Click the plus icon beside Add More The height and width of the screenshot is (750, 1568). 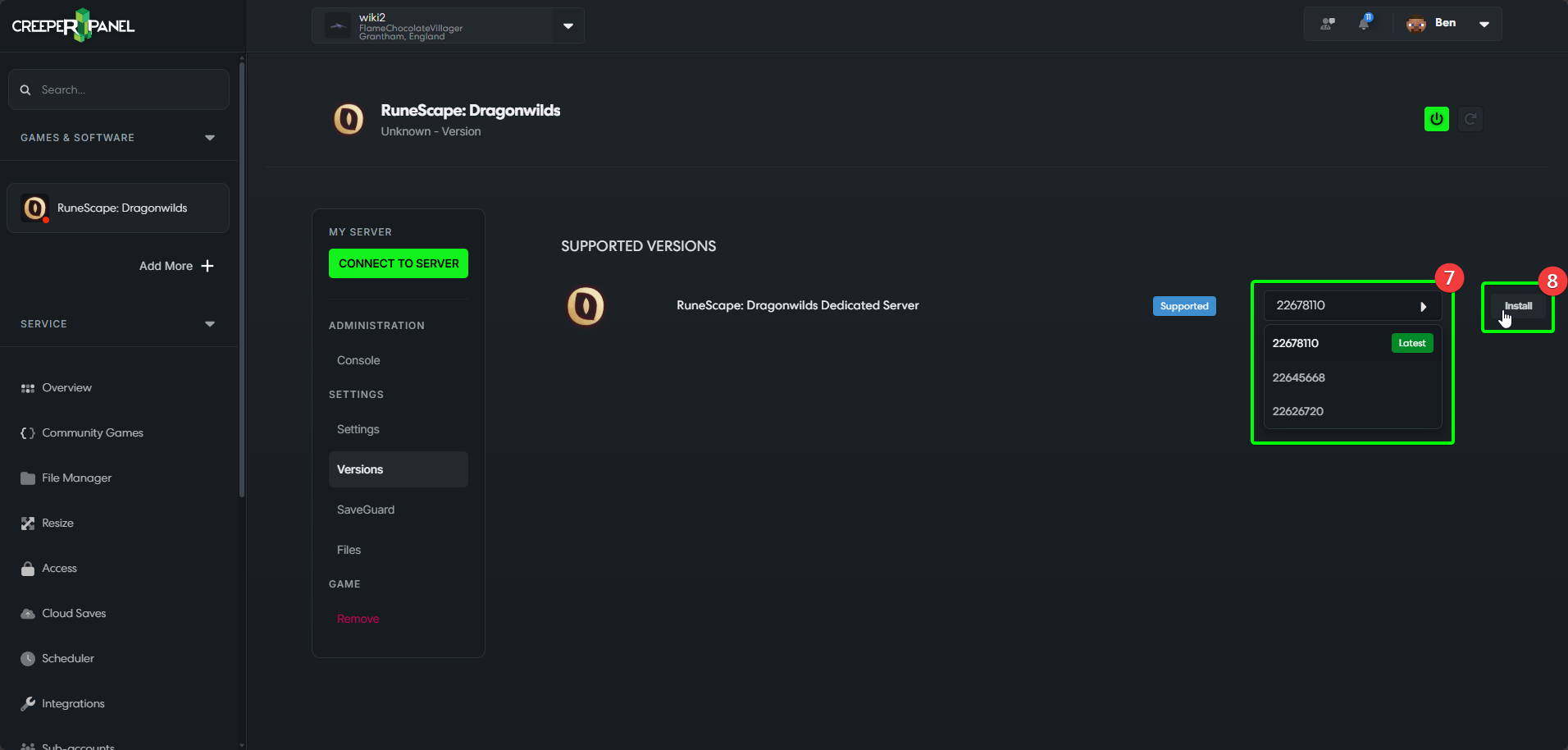pyautogui.click(x=207, y=266)
